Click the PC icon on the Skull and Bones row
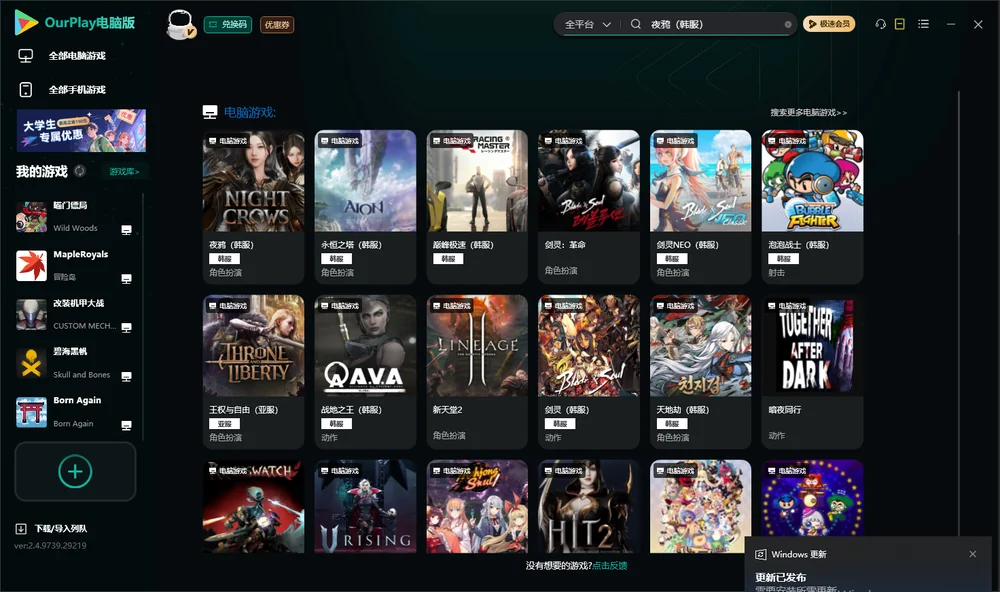This screenshot has height=592, width=1000. (126, 376)
